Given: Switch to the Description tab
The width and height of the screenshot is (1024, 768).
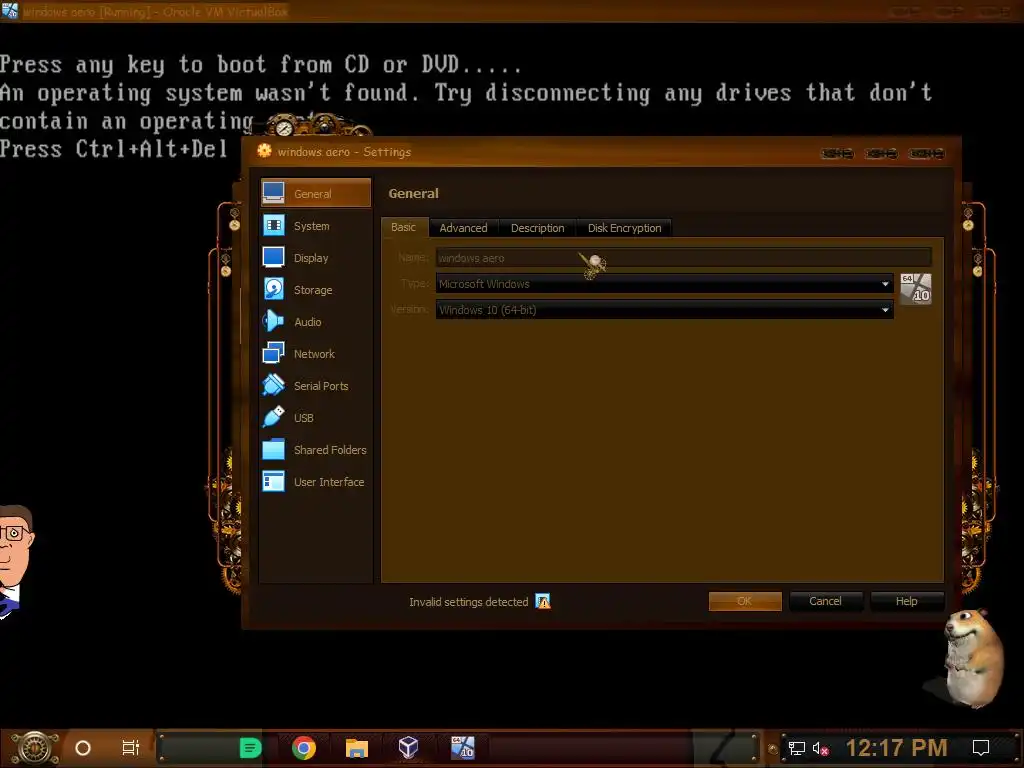Looking at the screenshot, I should (537, 228).
